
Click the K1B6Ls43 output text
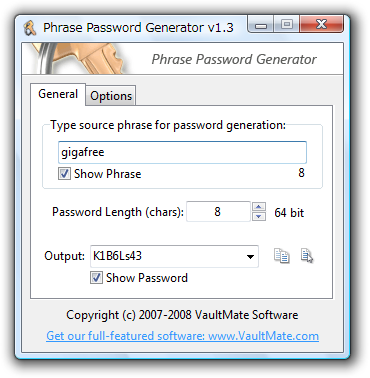117,256
